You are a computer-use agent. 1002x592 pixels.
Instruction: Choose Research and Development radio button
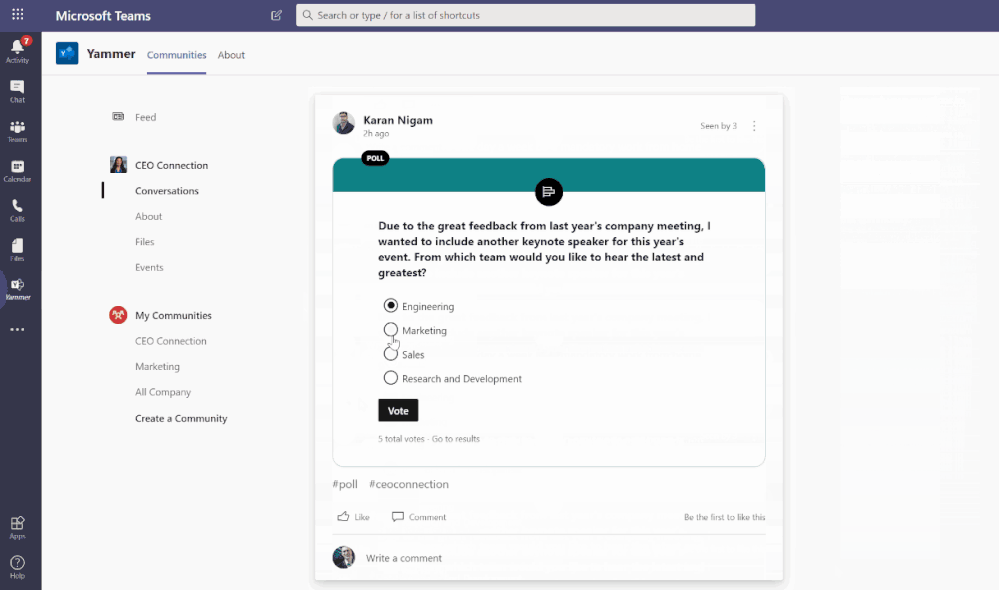391,378
